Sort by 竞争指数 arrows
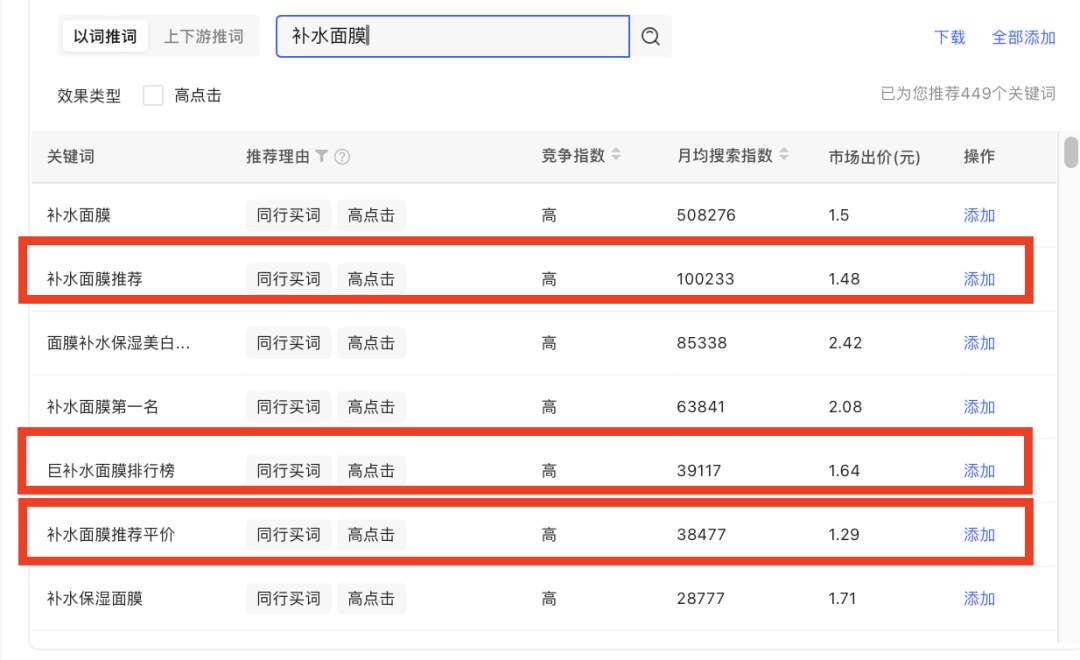The width and height of the screenshot is (1080, 660). [616, 154]
